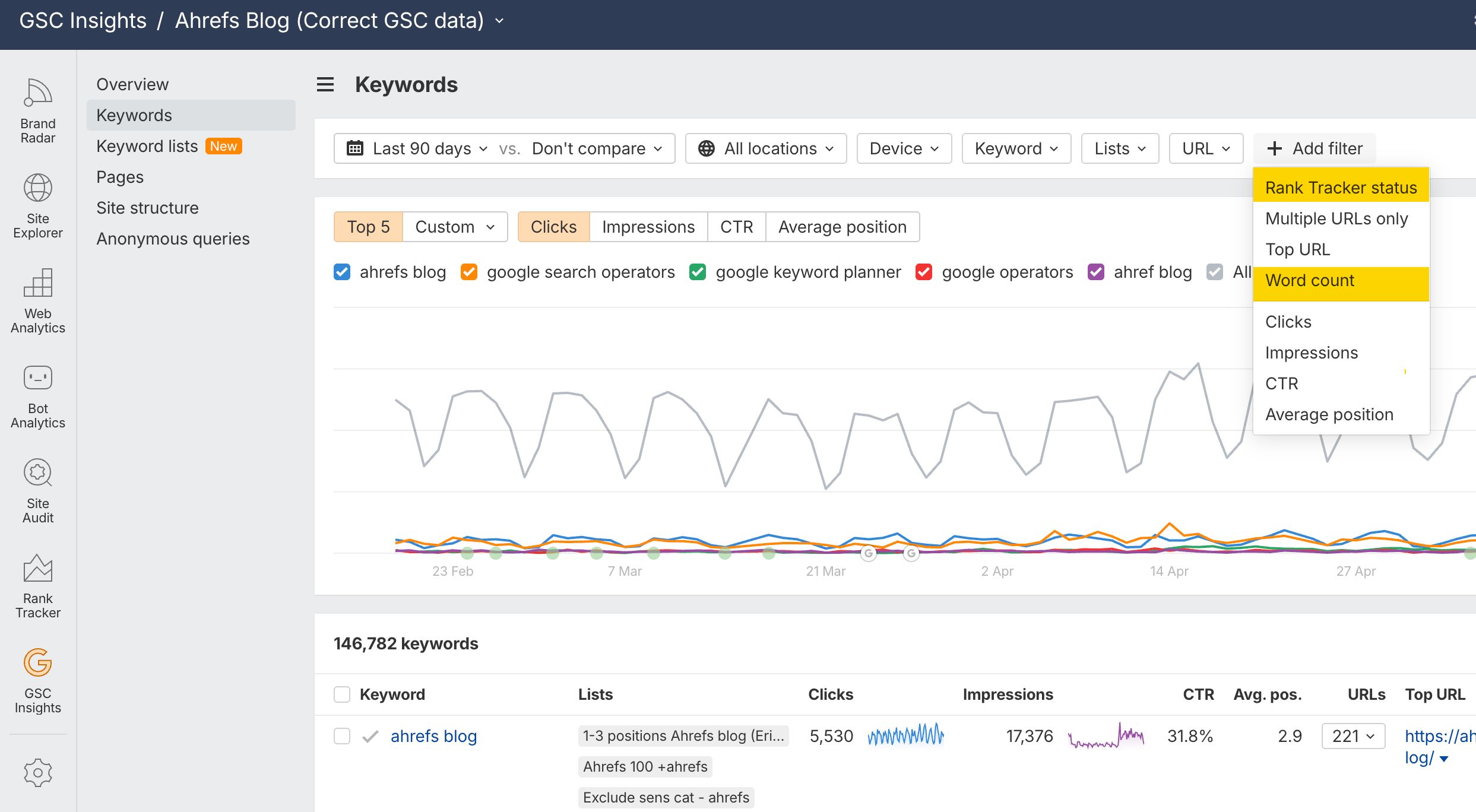Click the globe icon in All locations filter

coord(707,148)
